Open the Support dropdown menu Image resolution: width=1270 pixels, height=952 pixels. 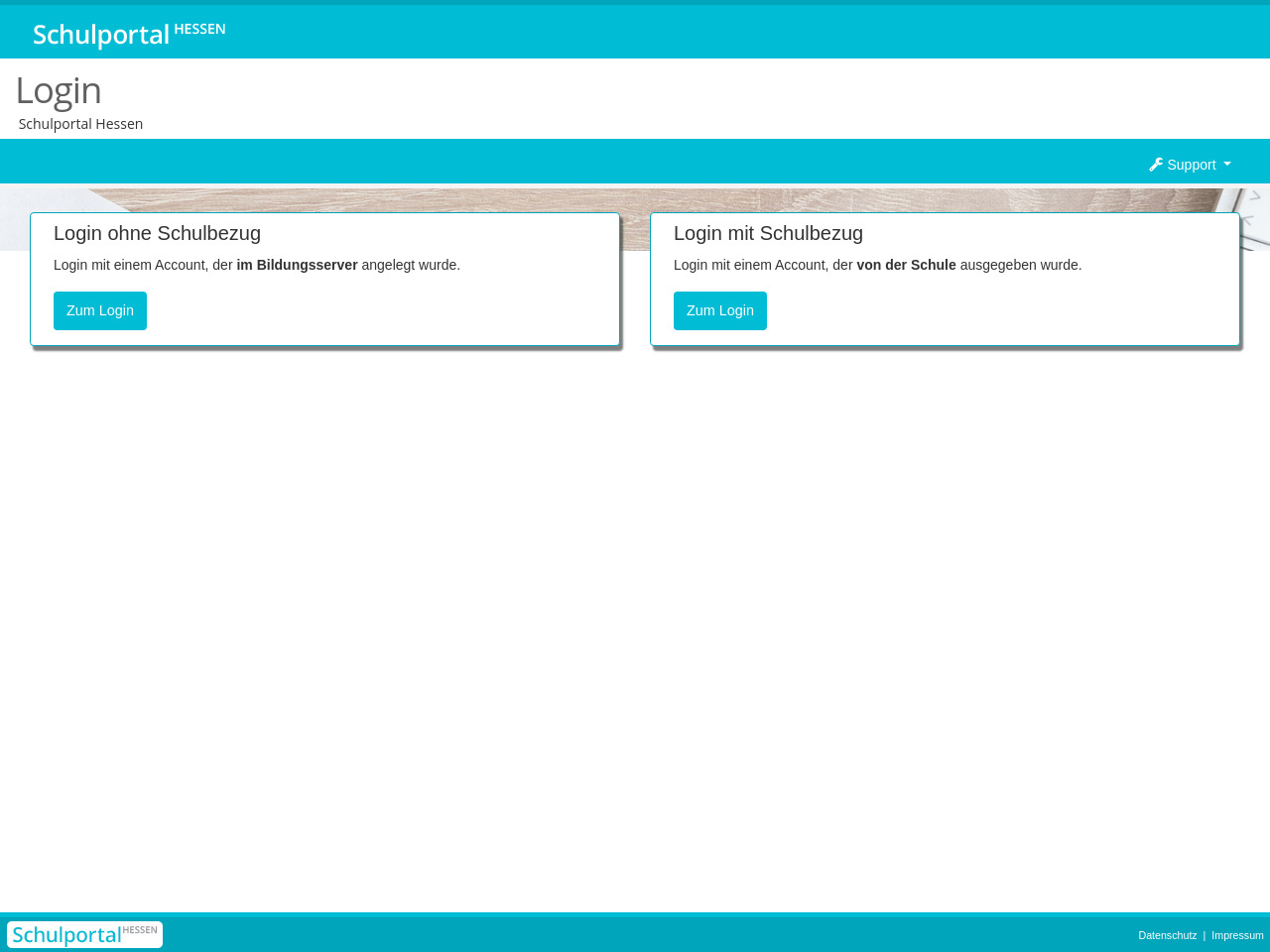click(1190, 165)
